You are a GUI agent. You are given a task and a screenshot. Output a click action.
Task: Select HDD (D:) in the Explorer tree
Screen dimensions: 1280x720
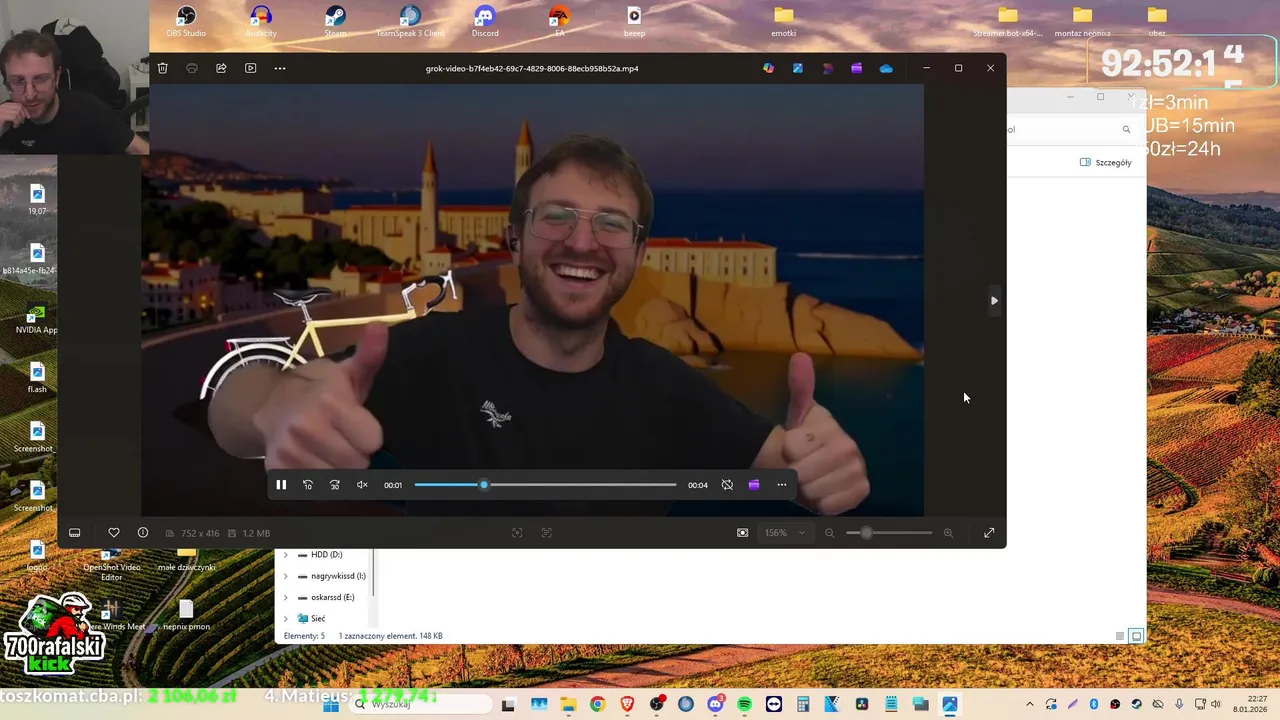[x=326, y=555]
